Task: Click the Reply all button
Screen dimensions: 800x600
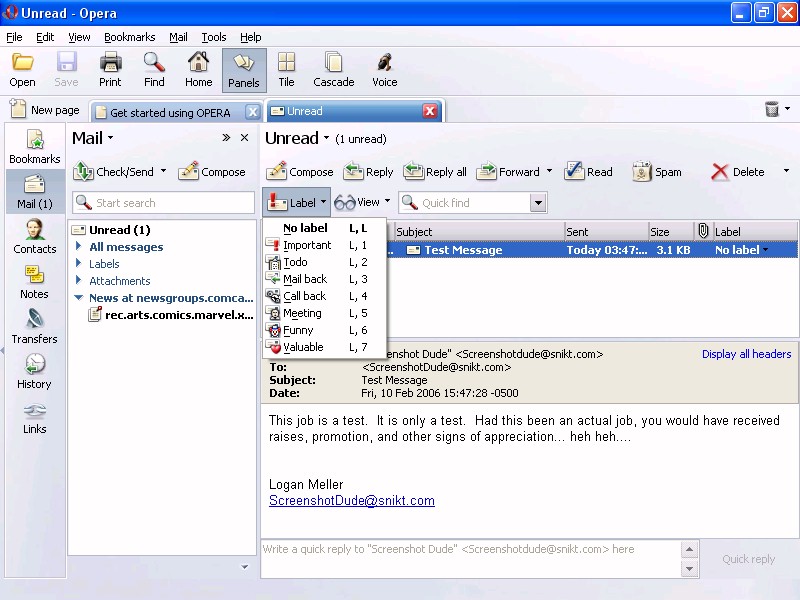Action: click(x=435, y=172)
